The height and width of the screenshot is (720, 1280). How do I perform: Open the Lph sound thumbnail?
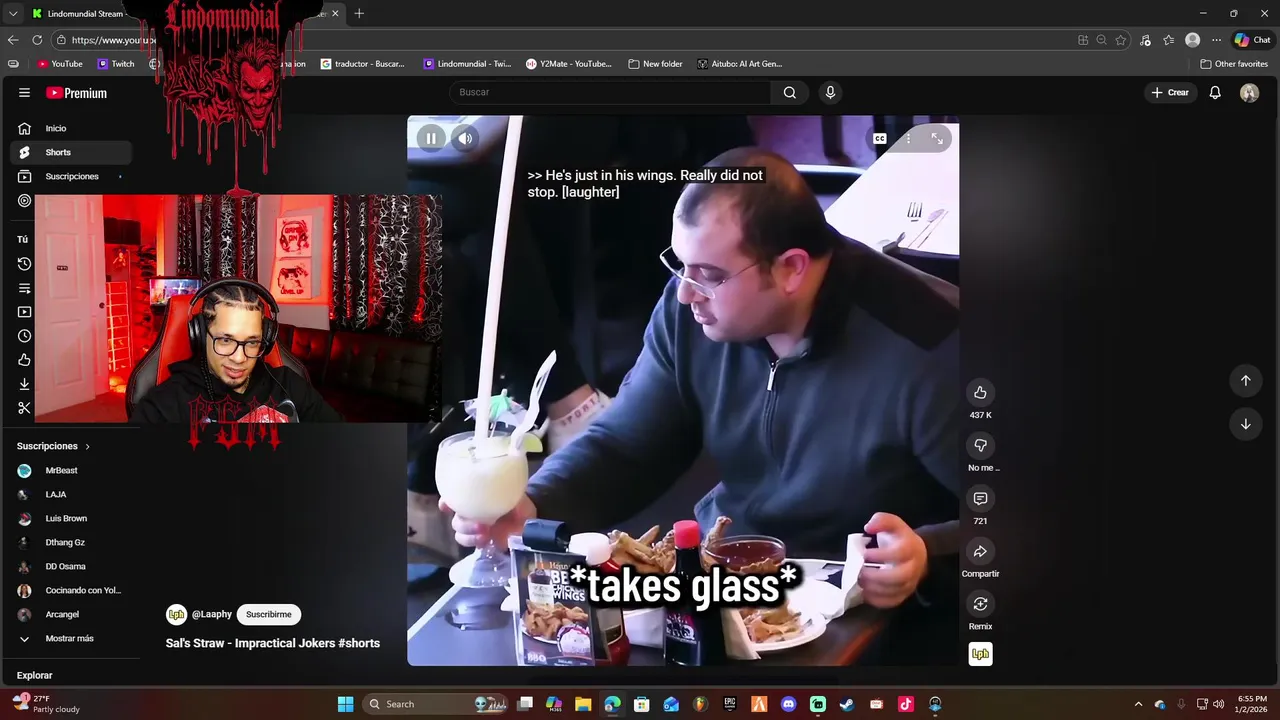pos(980,654)
